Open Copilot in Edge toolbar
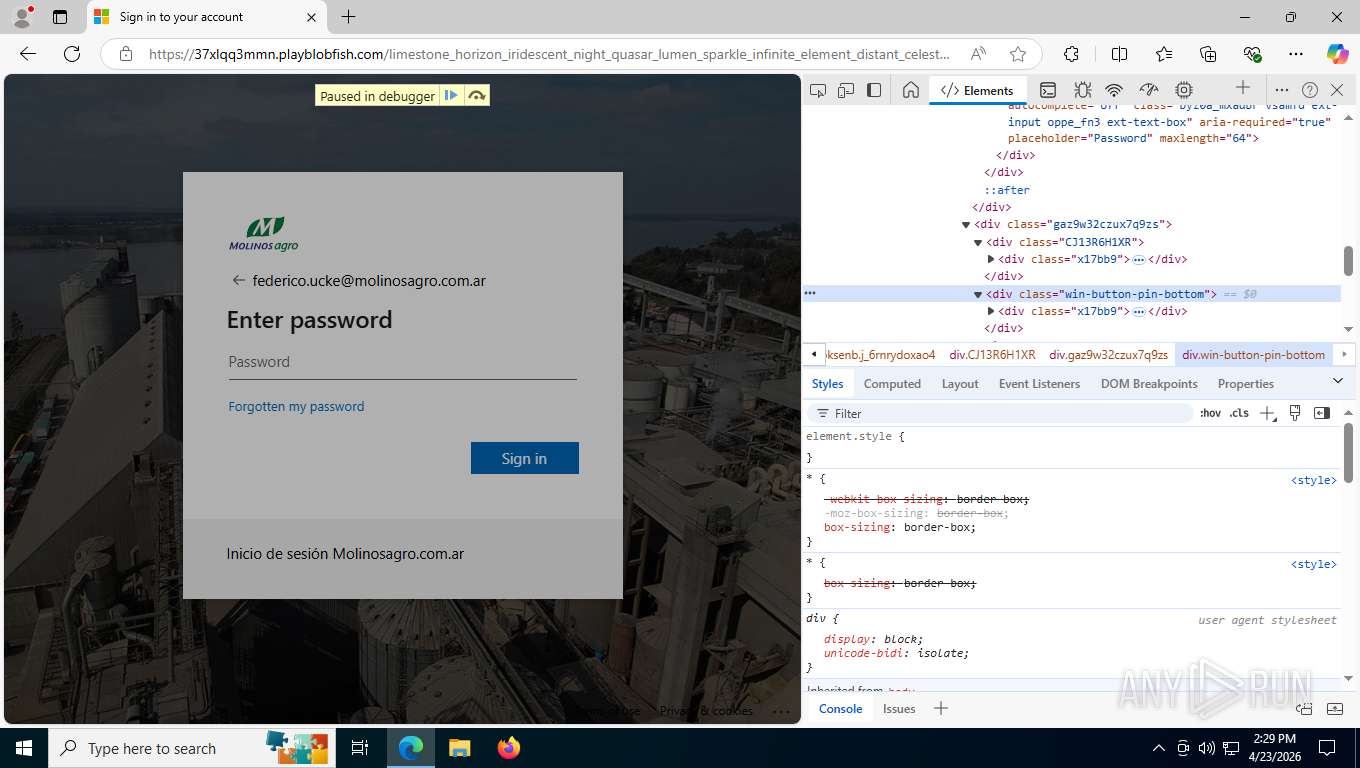 click(x=1337, y=54)
